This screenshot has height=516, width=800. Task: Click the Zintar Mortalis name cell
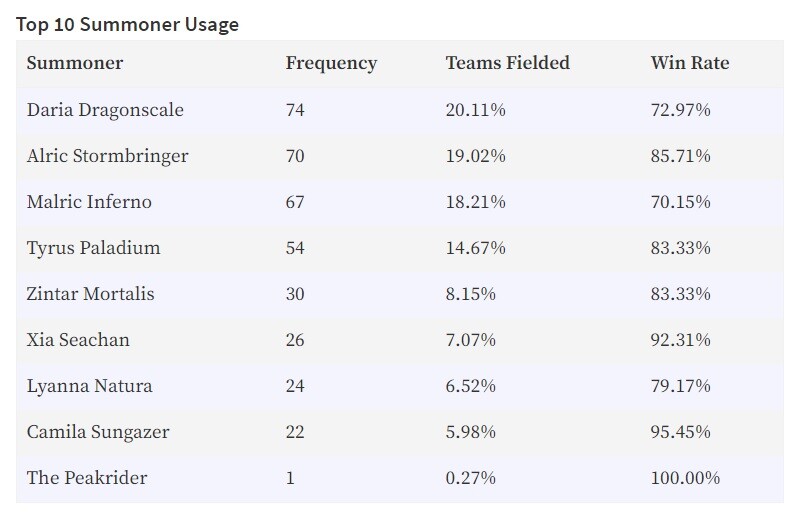(x=90, y=294)
